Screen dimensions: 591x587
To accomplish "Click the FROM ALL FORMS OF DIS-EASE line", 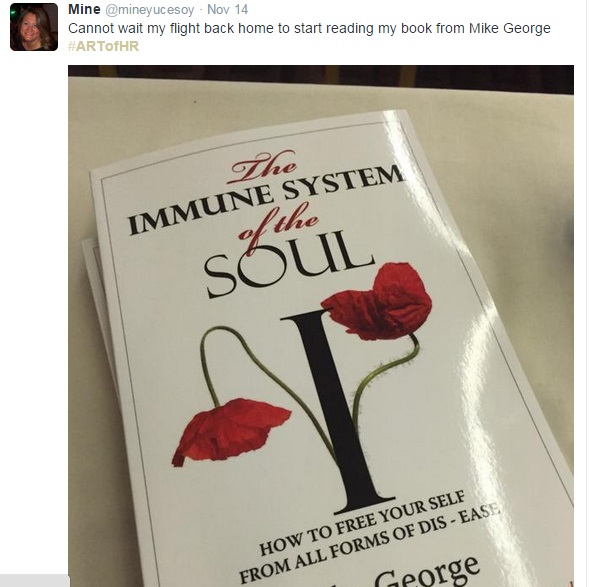I will click(x=370, y=544).
